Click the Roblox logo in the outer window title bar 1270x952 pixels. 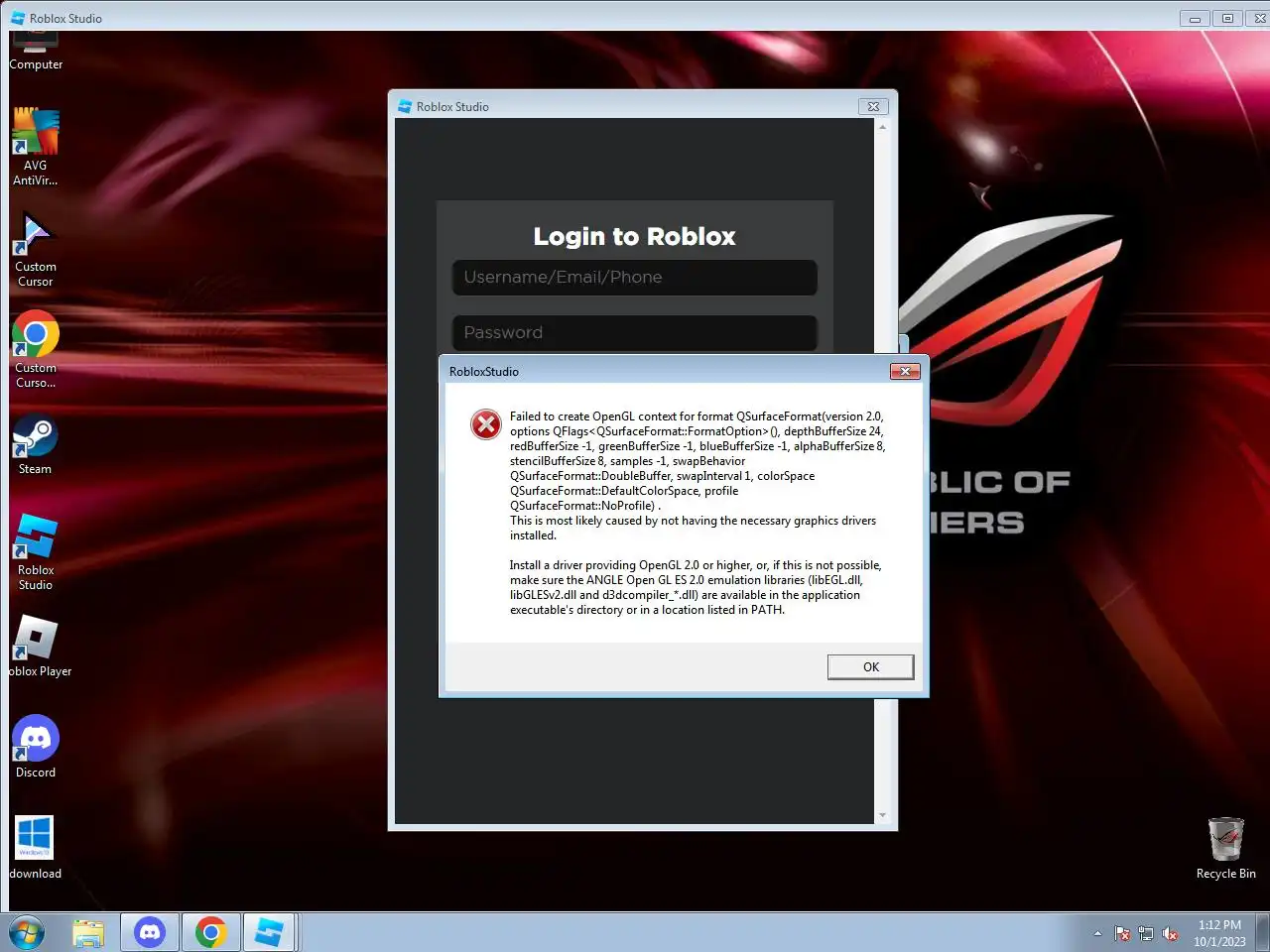[x=18, y=18]
